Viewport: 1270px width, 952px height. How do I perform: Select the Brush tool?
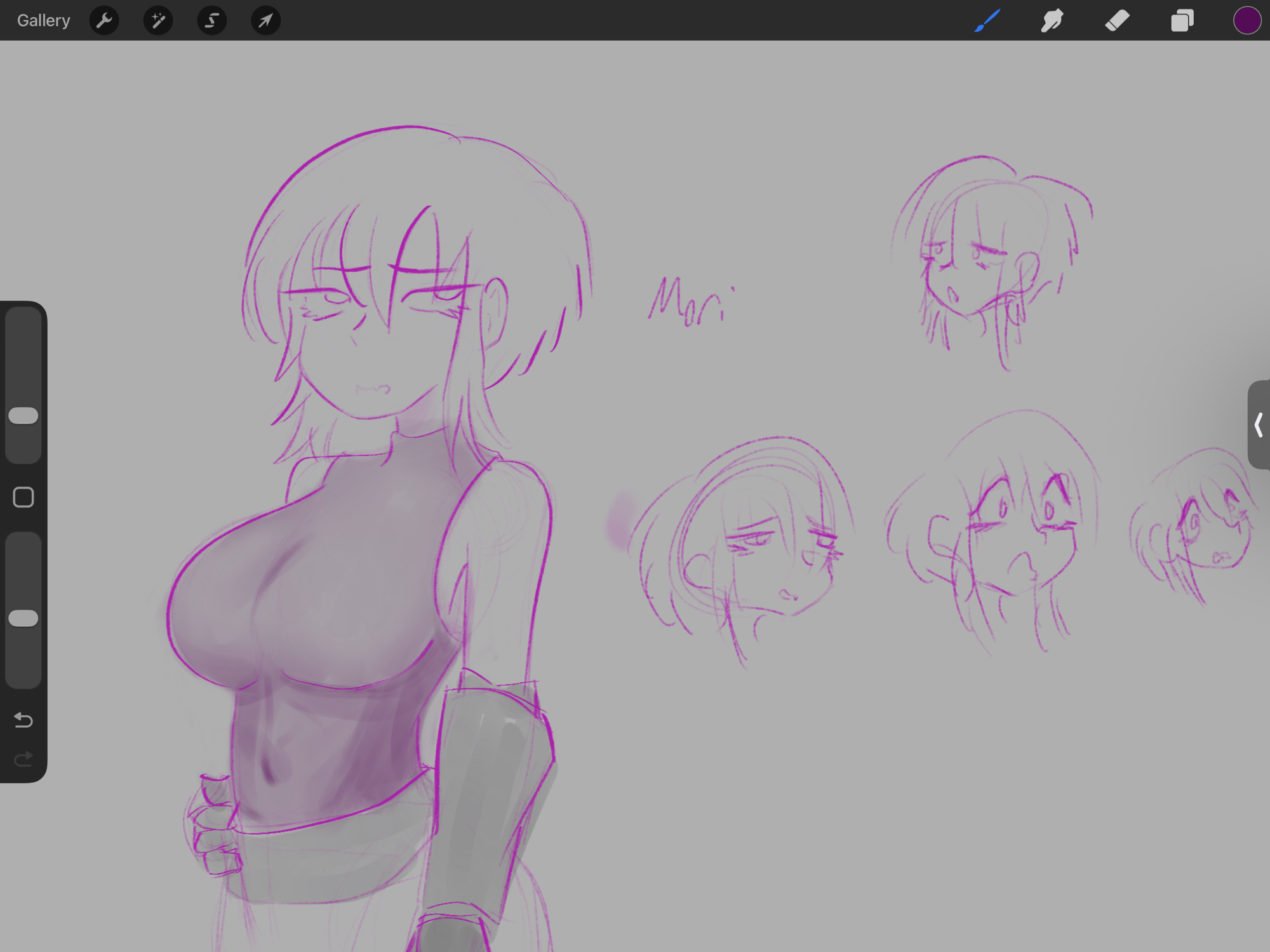[987, 20]
